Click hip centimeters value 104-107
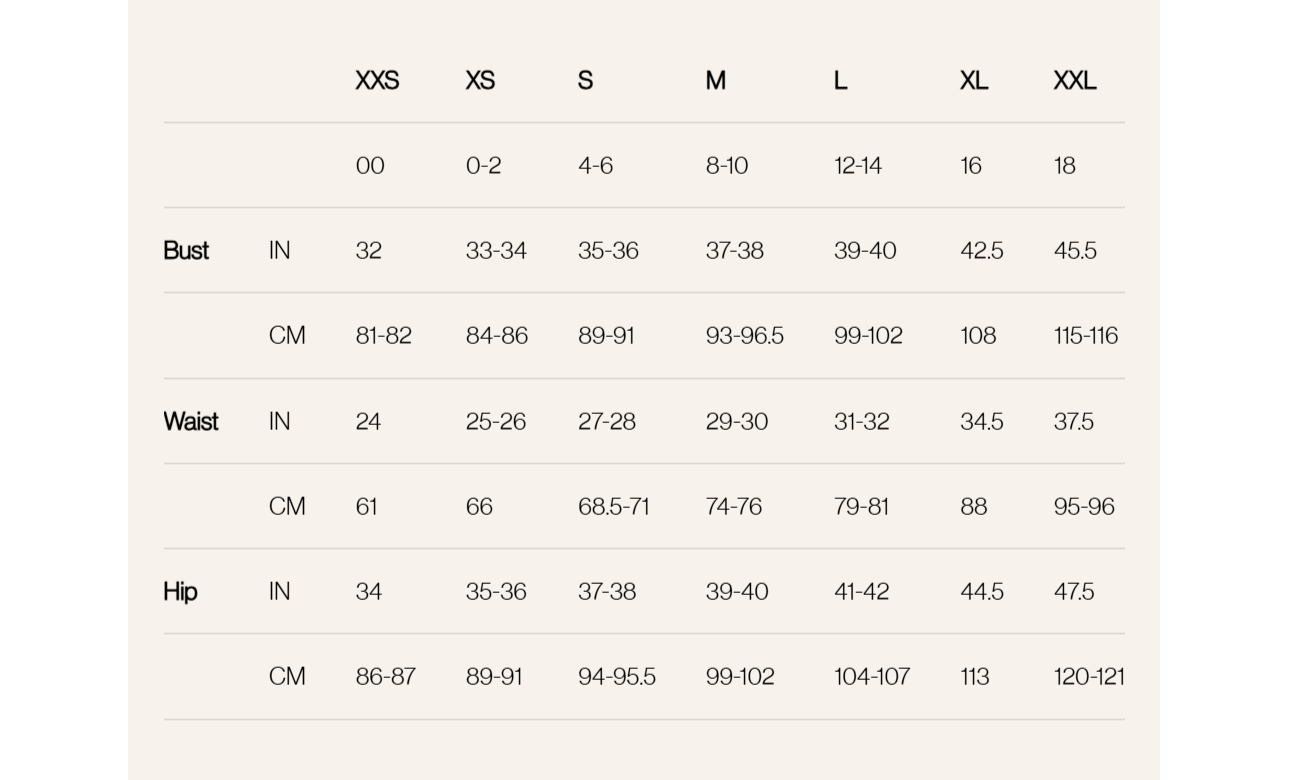This screenshot has height=780, width=1290. tap(872, 677)
